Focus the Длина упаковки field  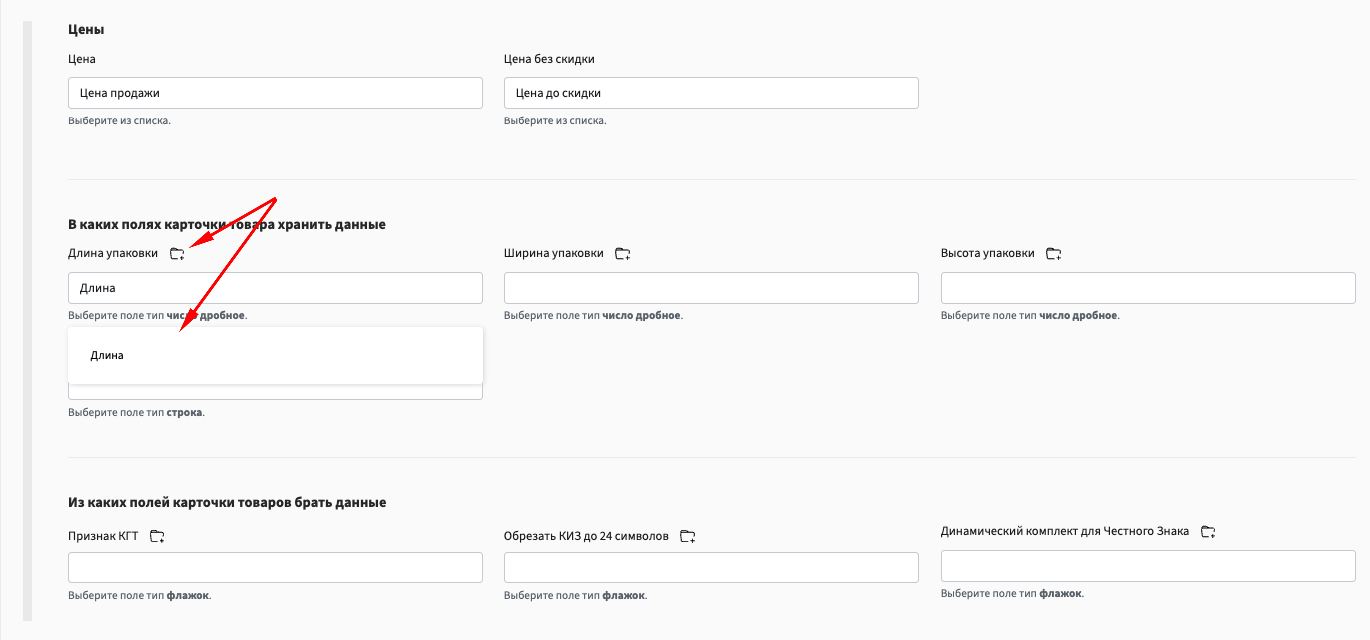(275, 288)
